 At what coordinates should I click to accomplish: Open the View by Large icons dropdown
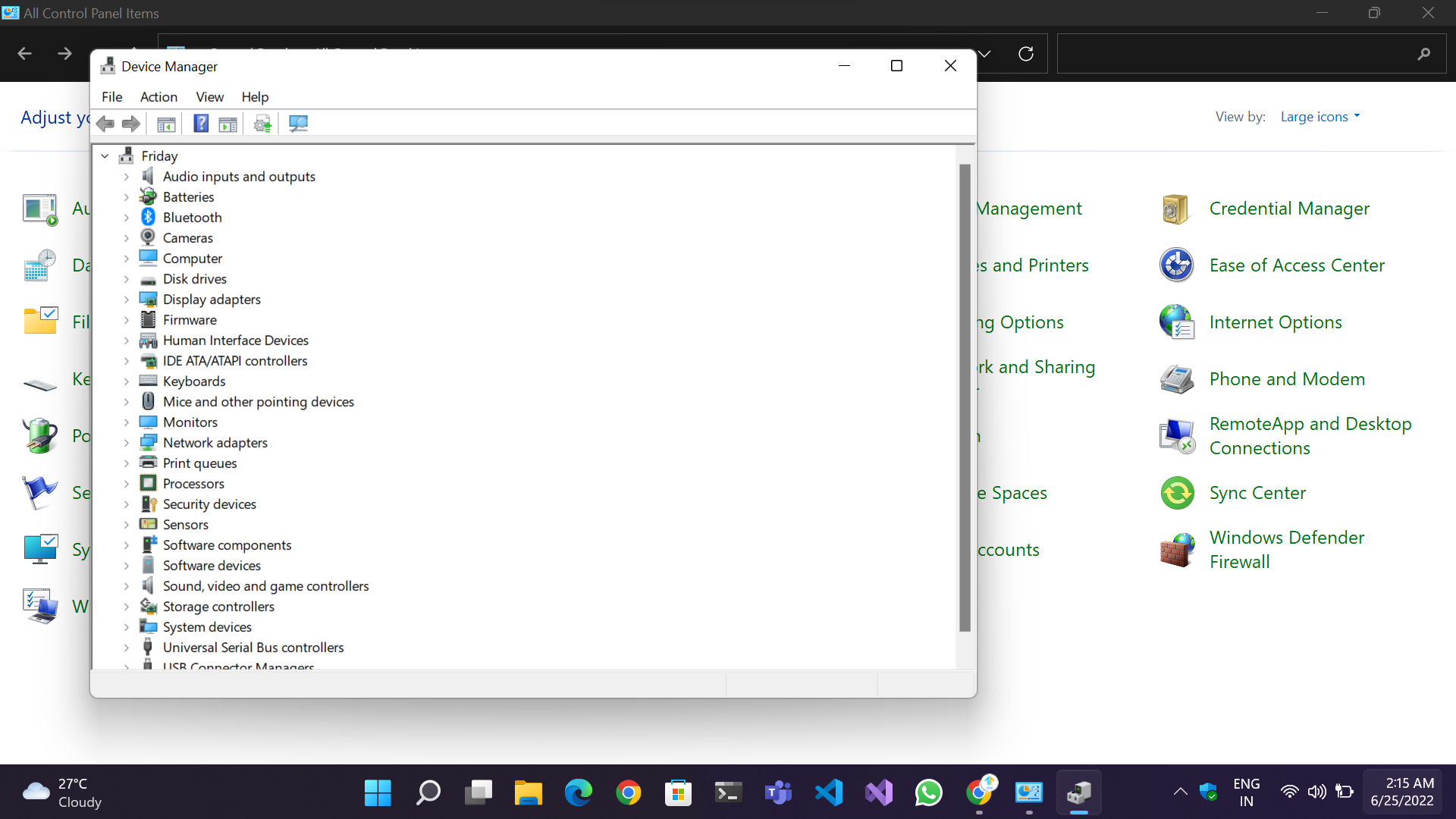coord(1319,117)
